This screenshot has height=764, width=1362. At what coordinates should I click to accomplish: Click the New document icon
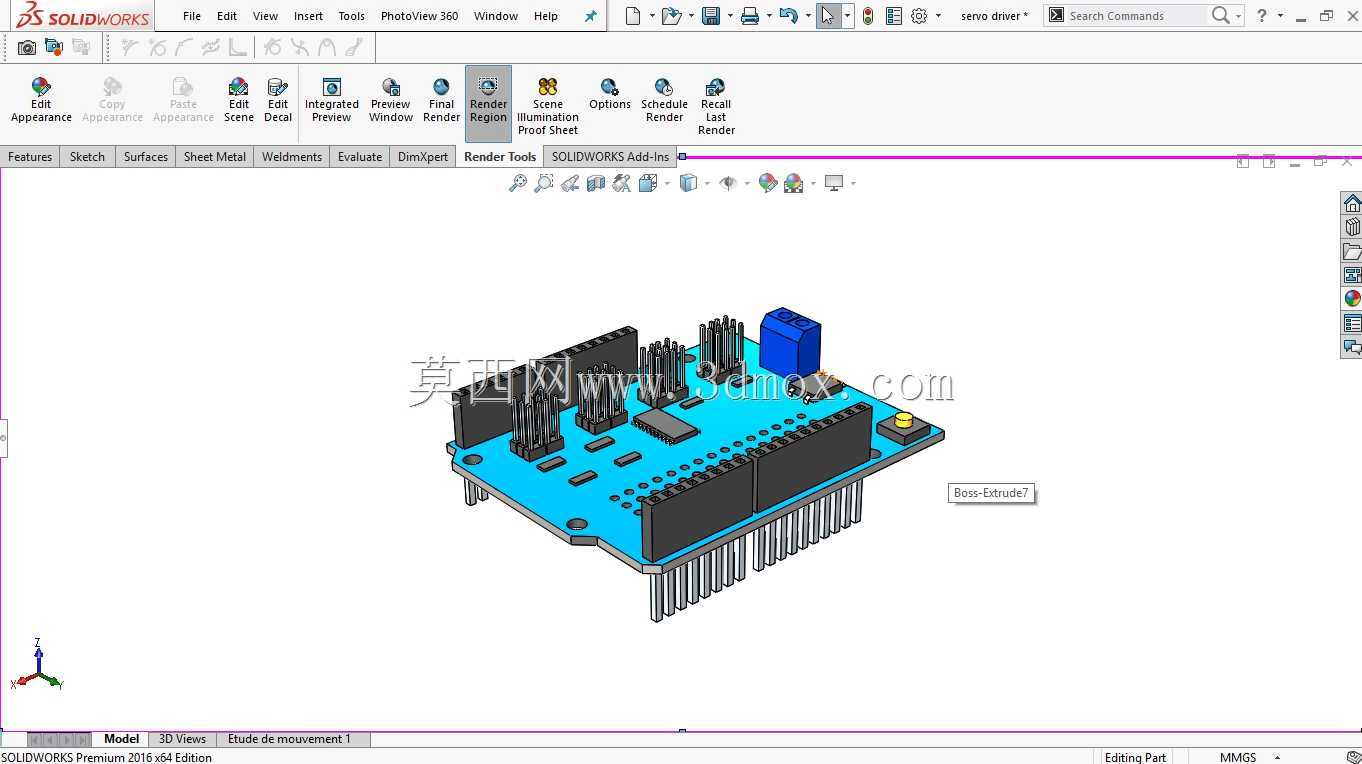(x=632, y=16)
